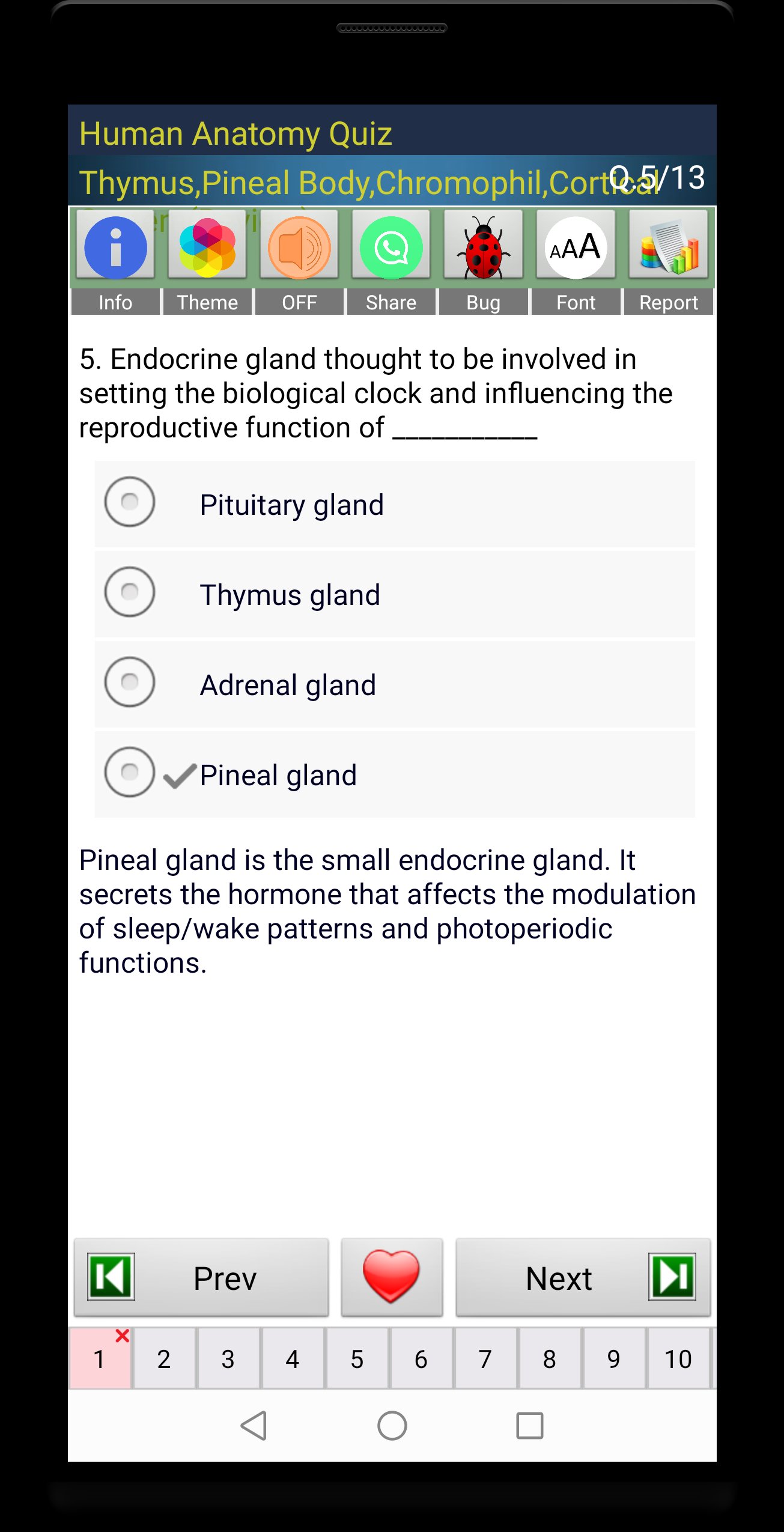Viewport: 784px width, 1532px height.
Task: Open the colorful Theme picker icon
Action: tap(207, 247)
